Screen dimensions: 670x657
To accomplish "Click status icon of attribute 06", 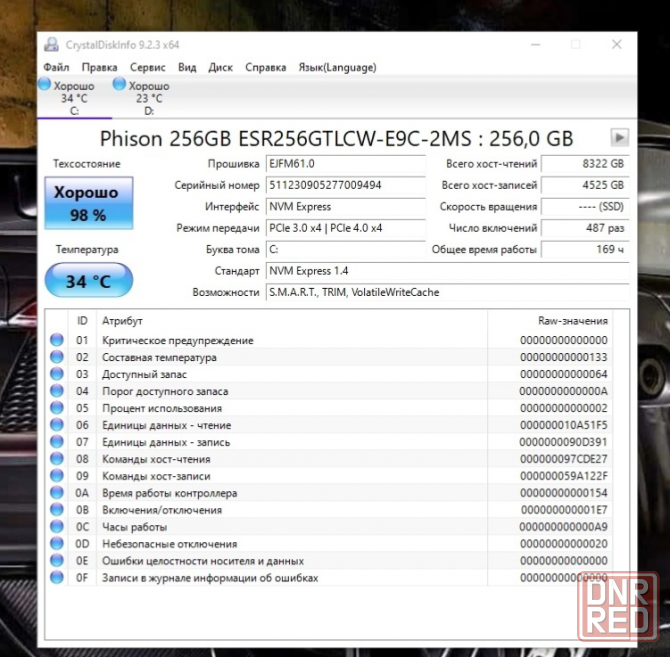I will (57, 425).
